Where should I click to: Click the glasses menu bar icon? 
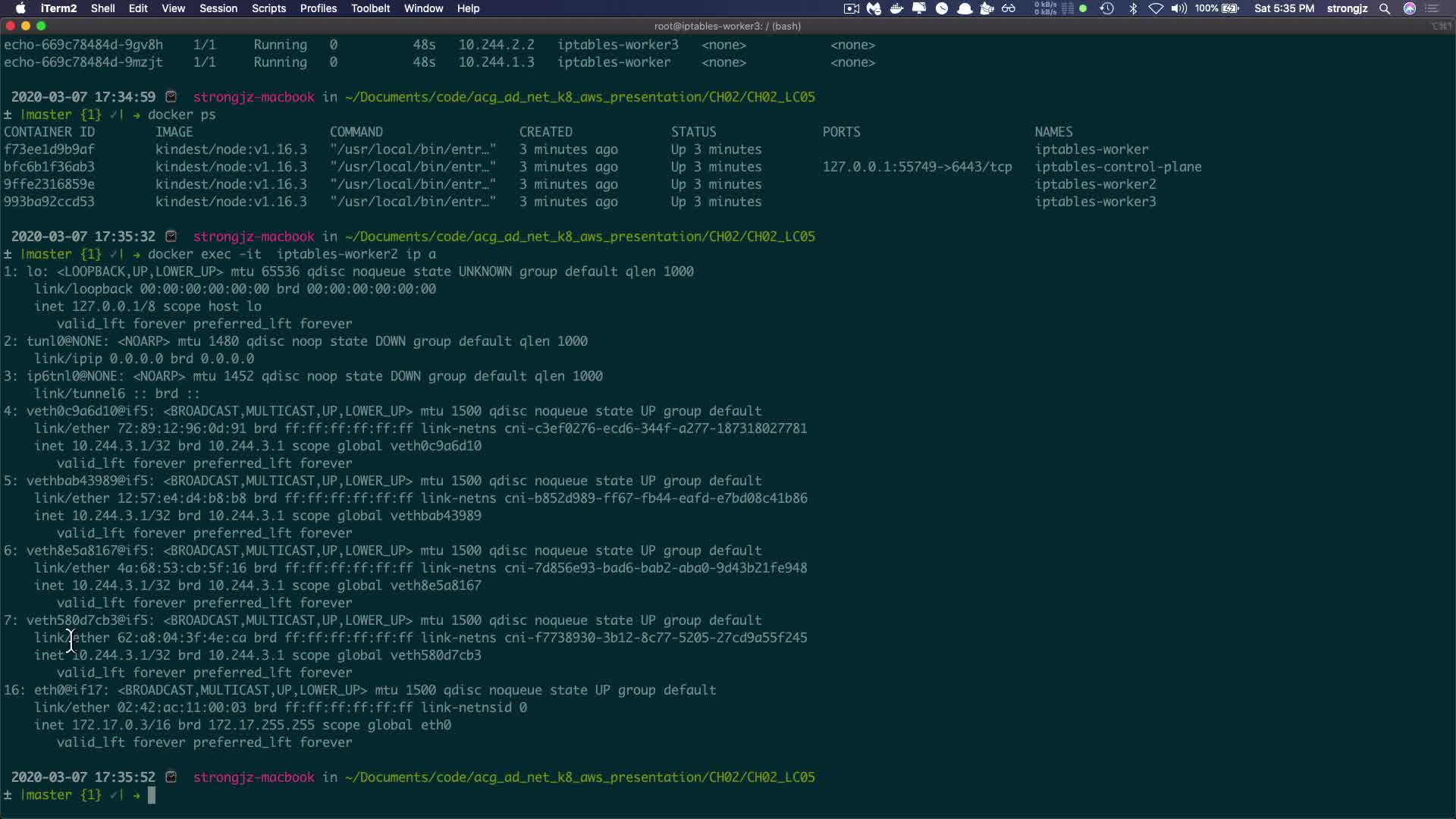point(1009,8)
